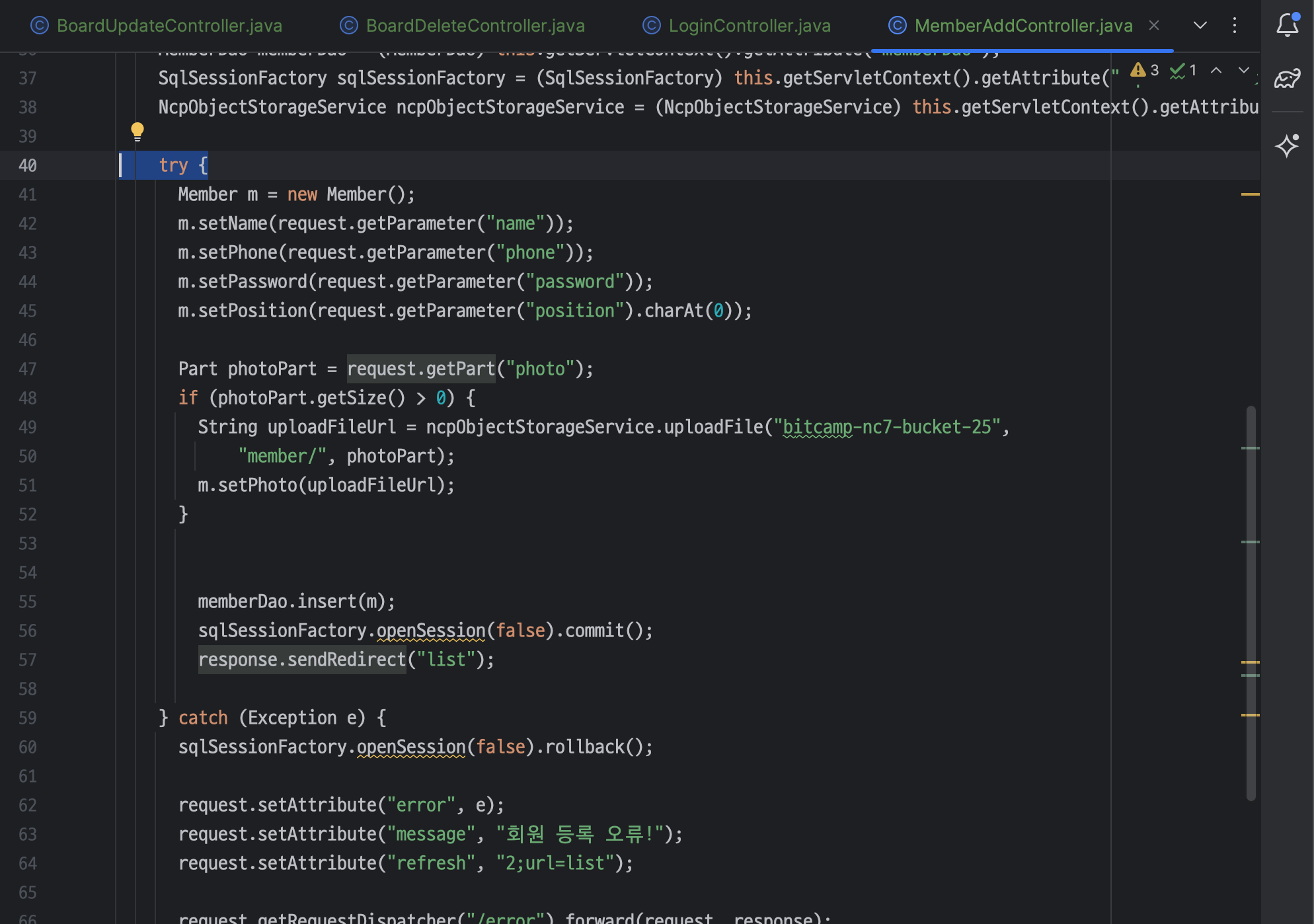Close the MemberAddController.java tab
The width and height of the screenshot is (1314, 924).
[x=1154, y=25]
